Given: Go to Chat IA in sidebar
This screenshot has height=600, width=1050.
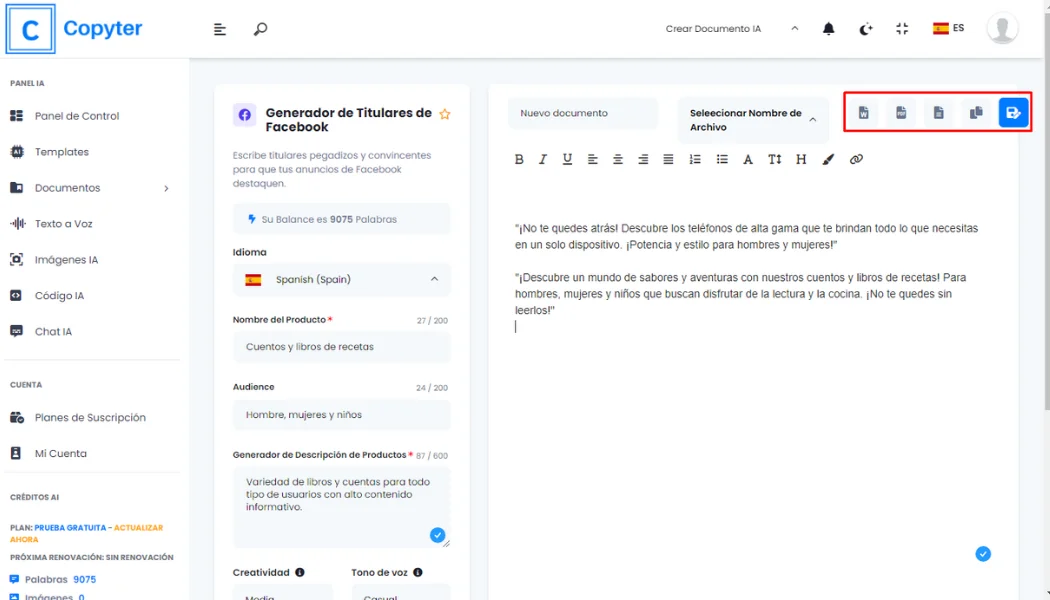Looking at the screenshot, I should click(53, 332).
